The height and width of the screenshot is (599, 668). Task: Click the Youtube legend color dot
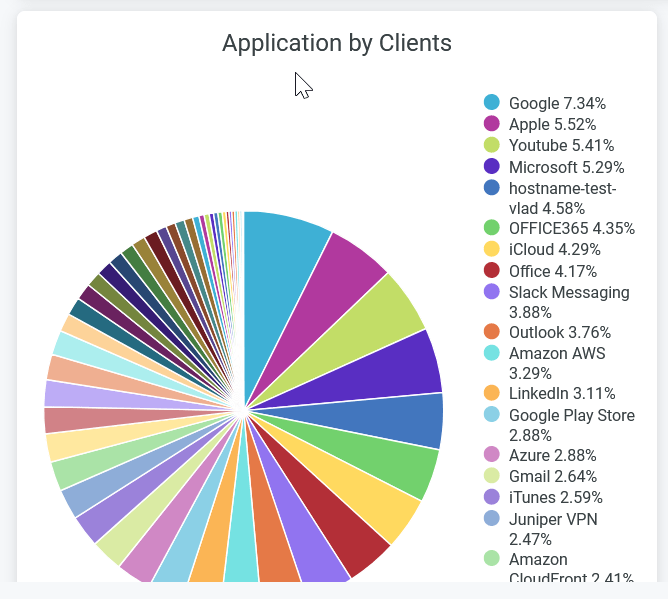click(492, 144)
